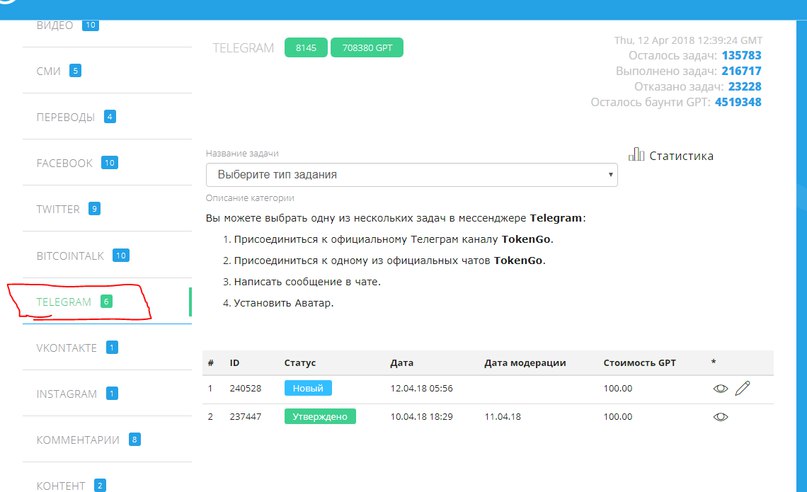Click the timestamp Thu, 12 Apr 2018

(x=688, y=40)
